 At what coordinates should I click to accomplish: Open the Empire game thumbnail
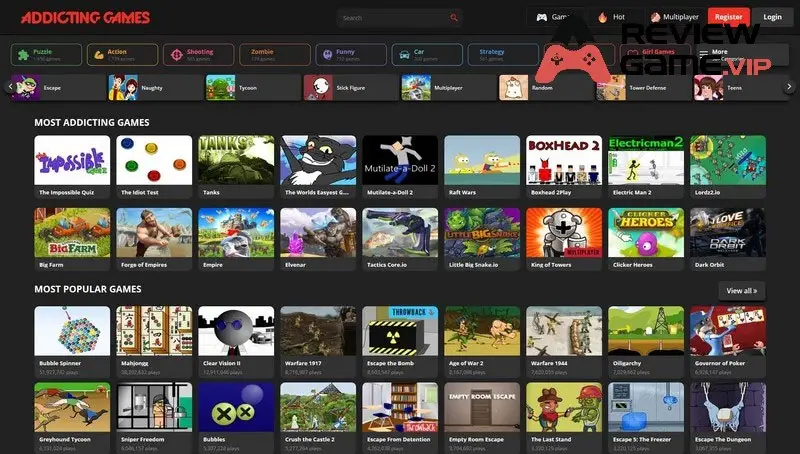(236, 233)
